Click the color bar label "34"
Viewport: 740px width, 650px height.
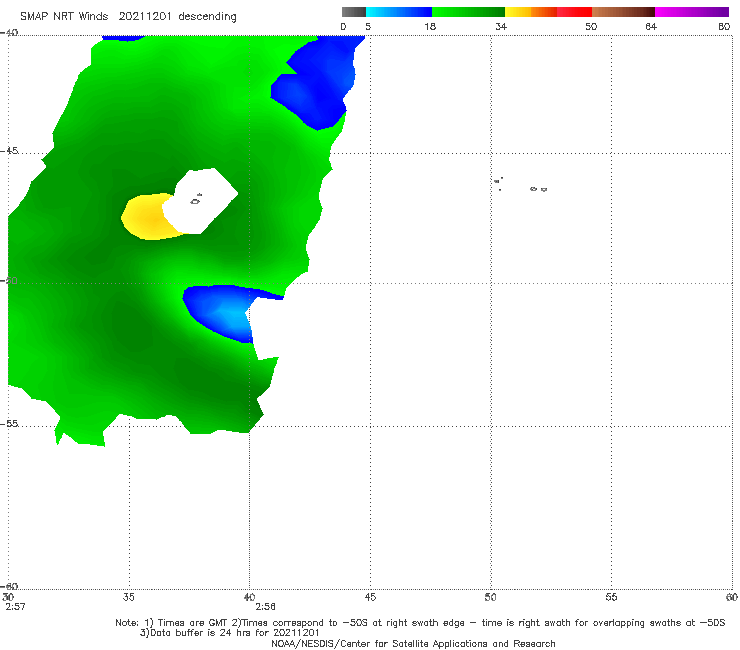(x=501, y=26)
